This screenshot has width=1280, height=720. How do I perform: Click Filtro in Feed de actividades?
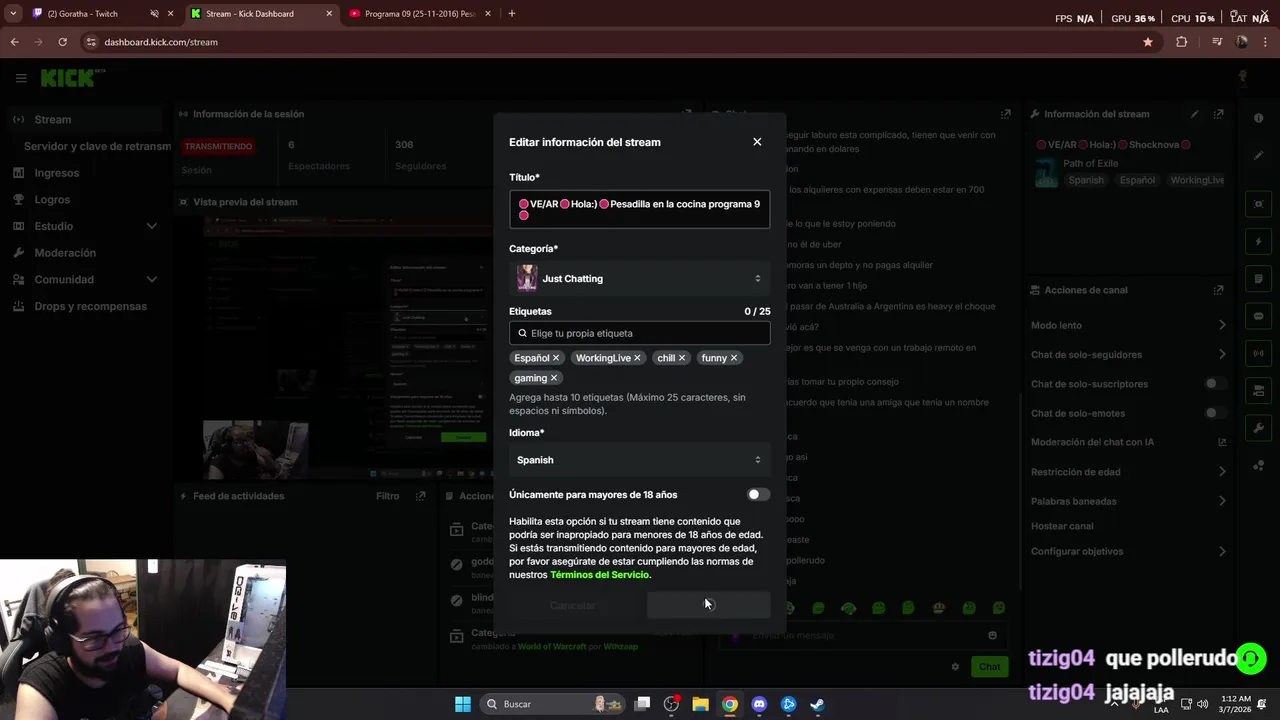tap(387, 496)
